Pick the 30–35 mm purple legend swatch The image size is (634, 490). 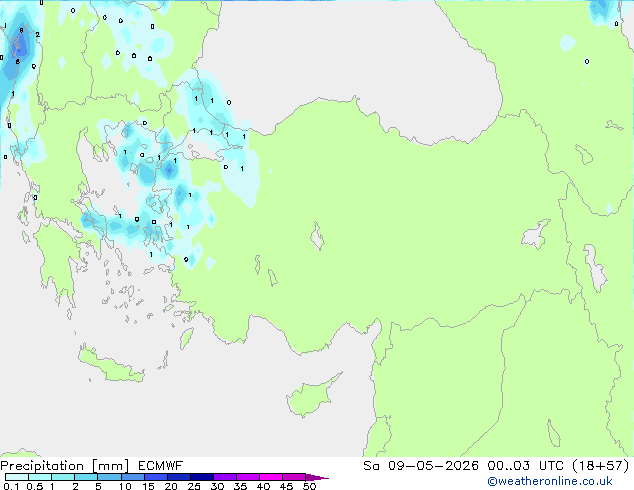point(225,477)
